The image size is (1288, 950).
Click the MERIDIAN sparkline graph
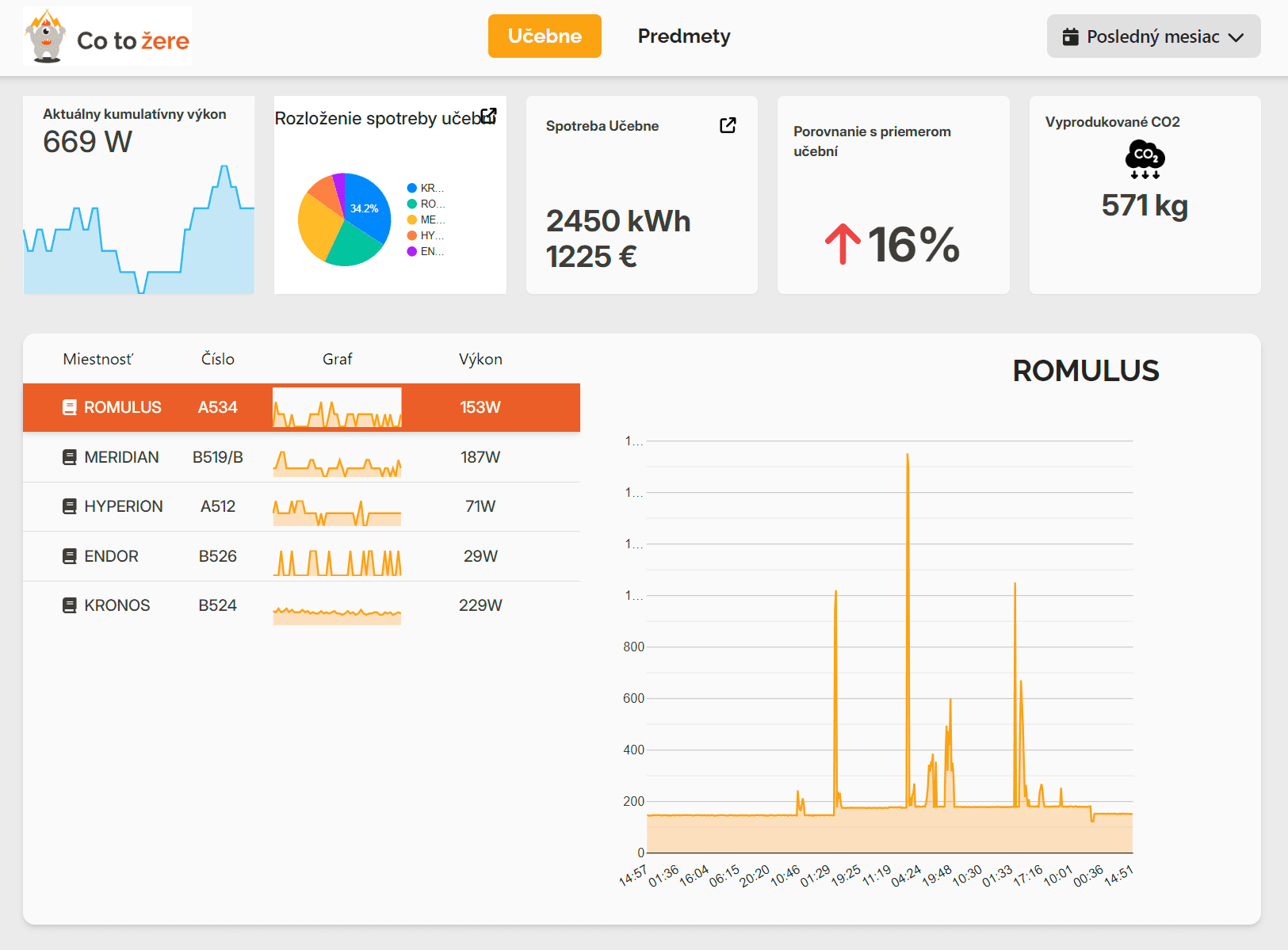point(337,464)
